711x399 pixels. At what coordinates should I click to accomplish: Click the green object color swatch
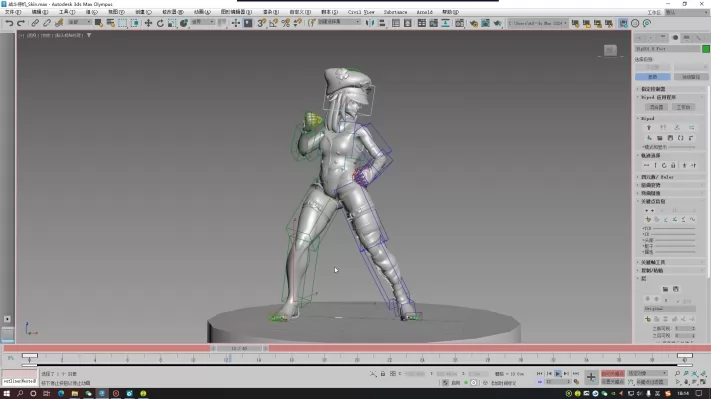tap(706, 49)
